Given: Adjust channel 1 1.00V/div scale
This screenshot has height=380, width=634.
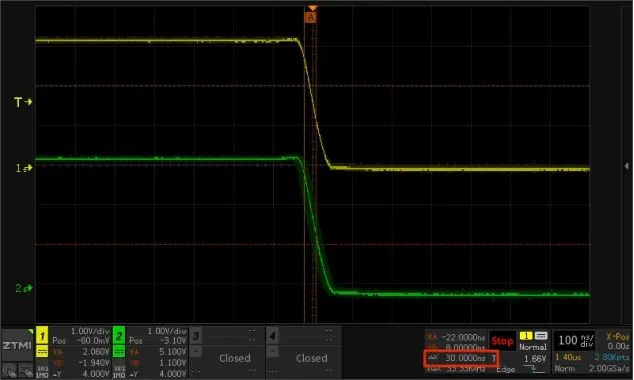Looking at the screenshot, I should [90, 331].
